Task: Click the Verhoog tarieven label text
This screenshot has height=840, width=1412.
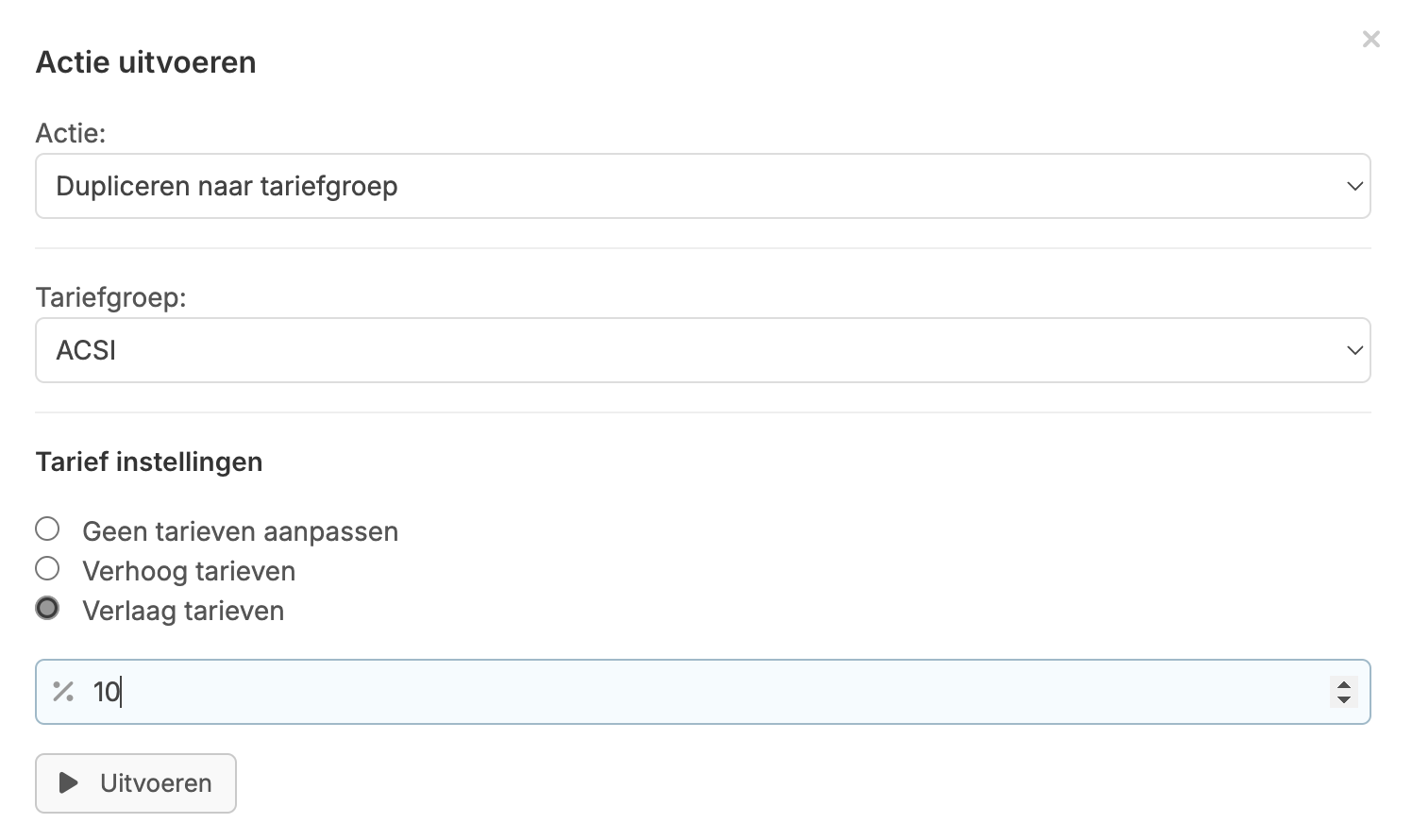Action: (189, 571)
